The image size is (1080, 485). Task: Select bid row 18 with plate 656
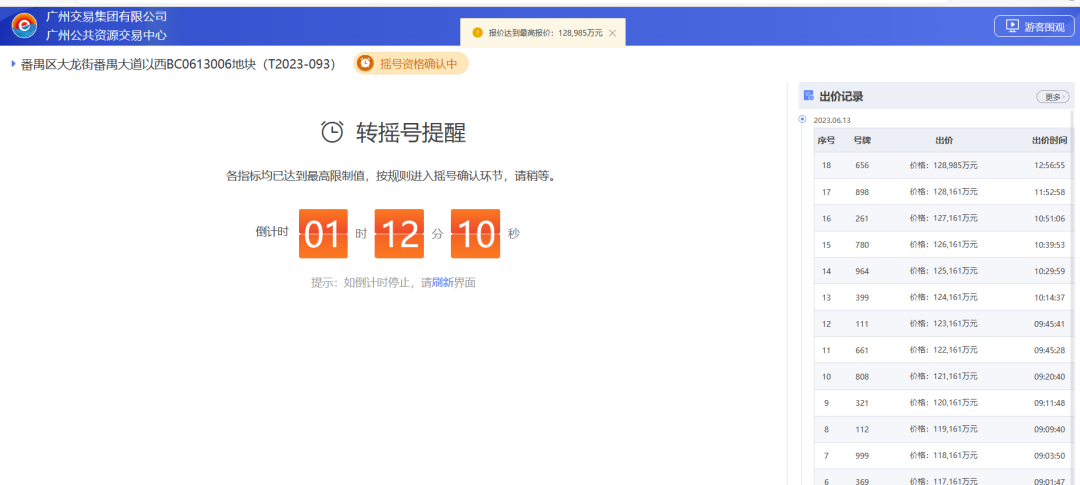coord(942,165)
